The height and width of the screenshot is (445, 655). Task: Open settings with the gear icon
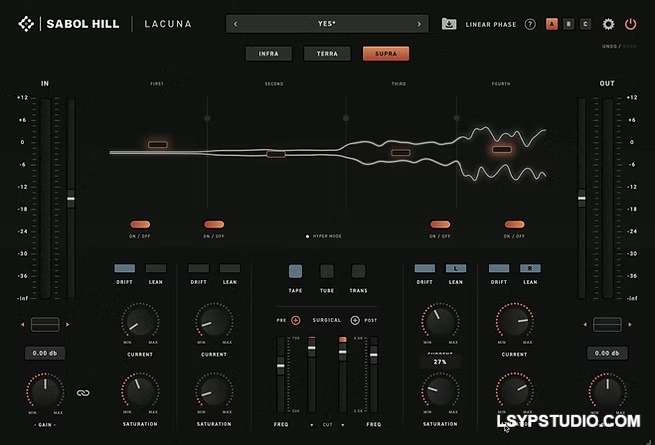[x=608, y=24]
